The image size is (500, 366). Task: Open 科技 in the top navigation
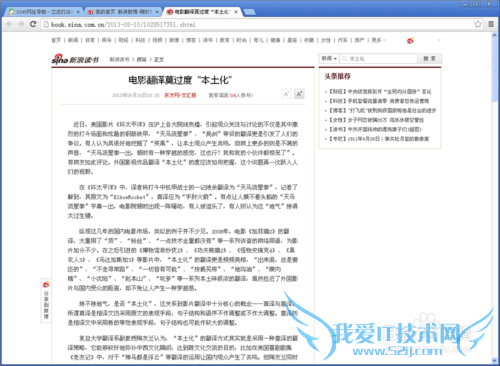140,40
